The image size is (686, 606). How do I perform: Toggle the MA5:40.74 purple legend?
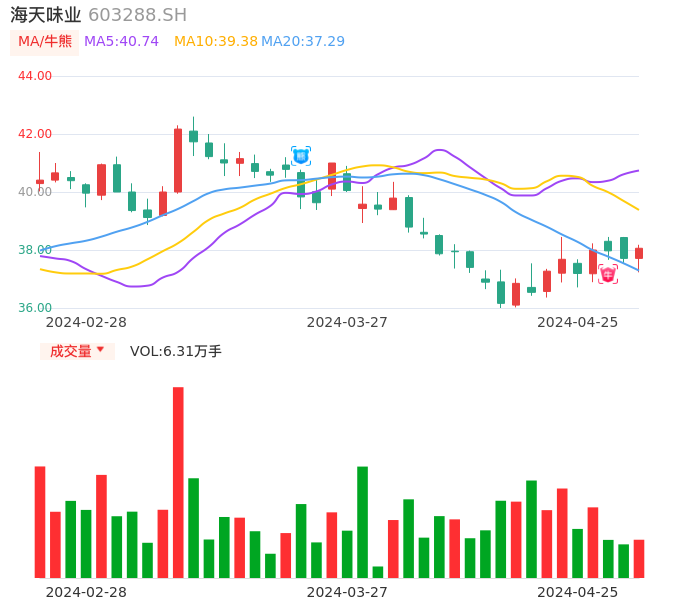pos(121,42)
